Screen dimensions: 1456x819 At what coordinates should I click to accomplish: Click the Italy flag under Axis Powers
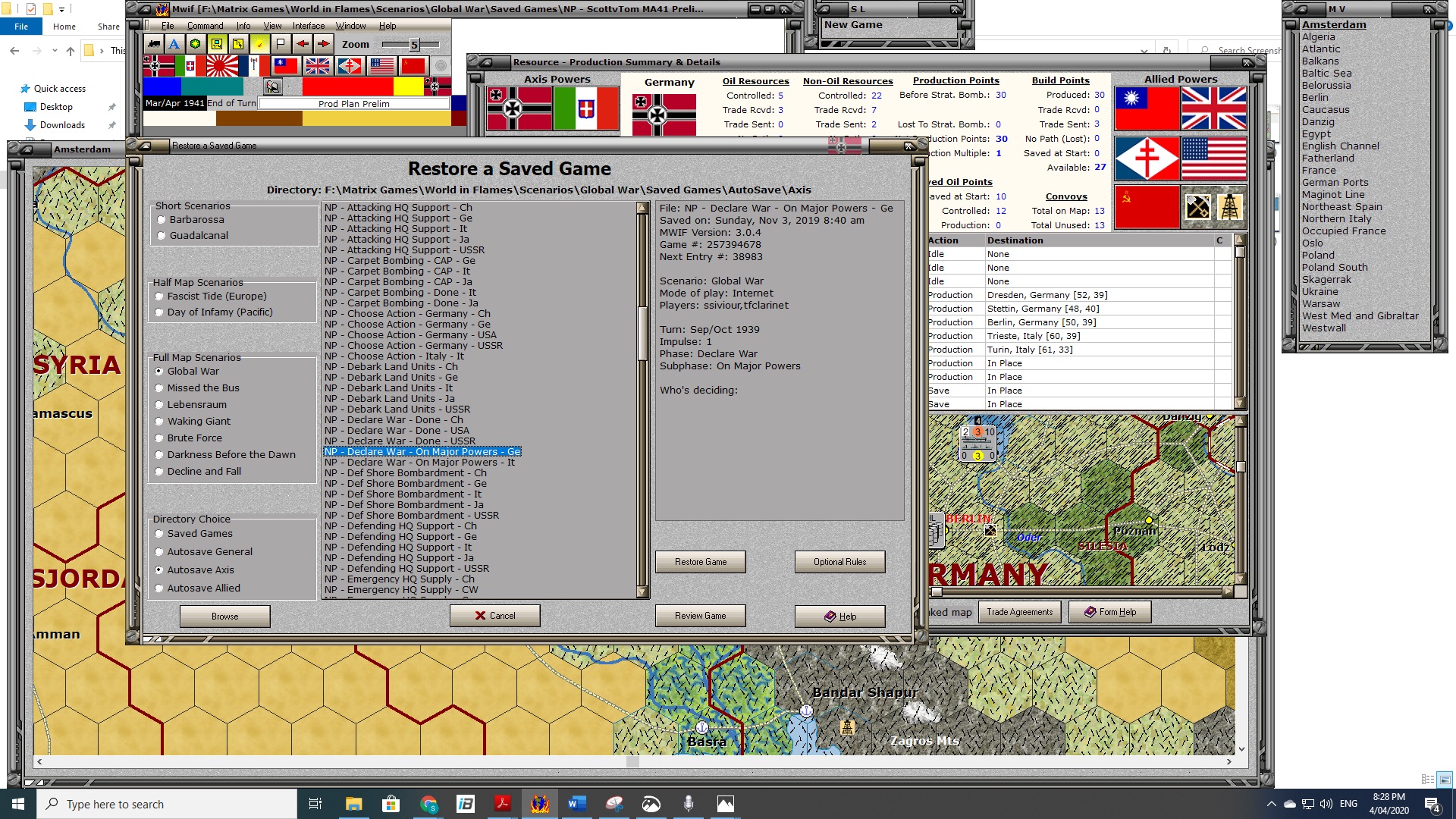coord(586,108)
